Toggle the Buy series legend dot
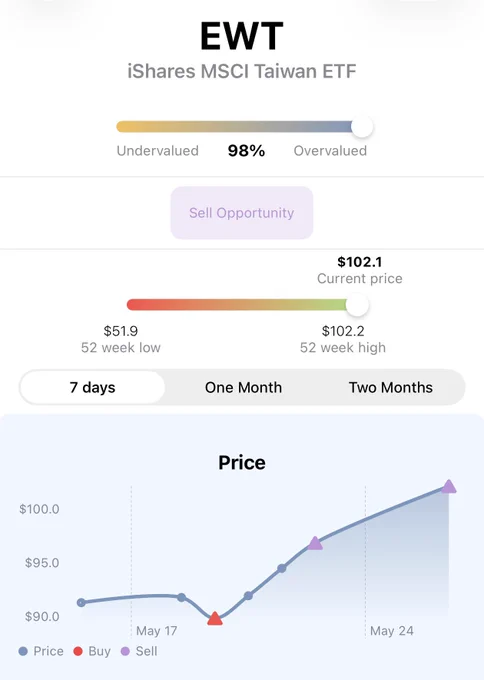Screen dimensions: 484x680 coord(78,651)
